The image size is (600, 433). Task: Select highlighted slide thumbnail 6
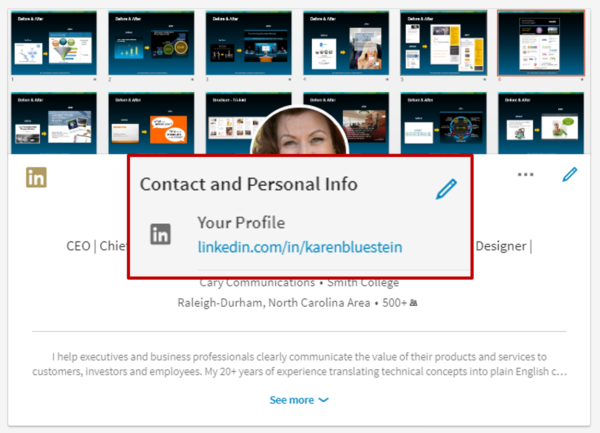point(541,43)
